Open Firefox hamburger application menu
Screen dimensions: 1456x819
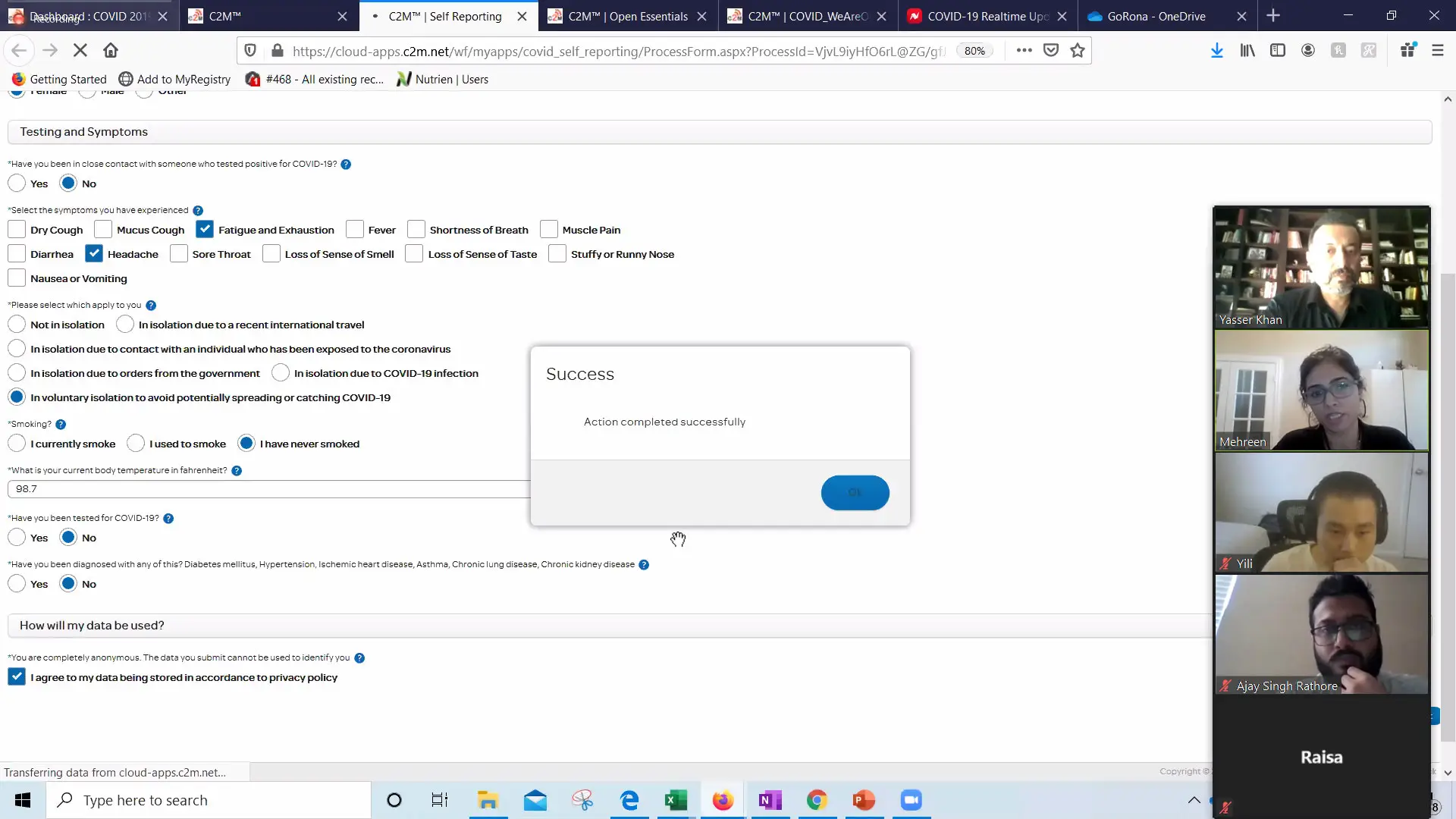[x=1437, y=51]
